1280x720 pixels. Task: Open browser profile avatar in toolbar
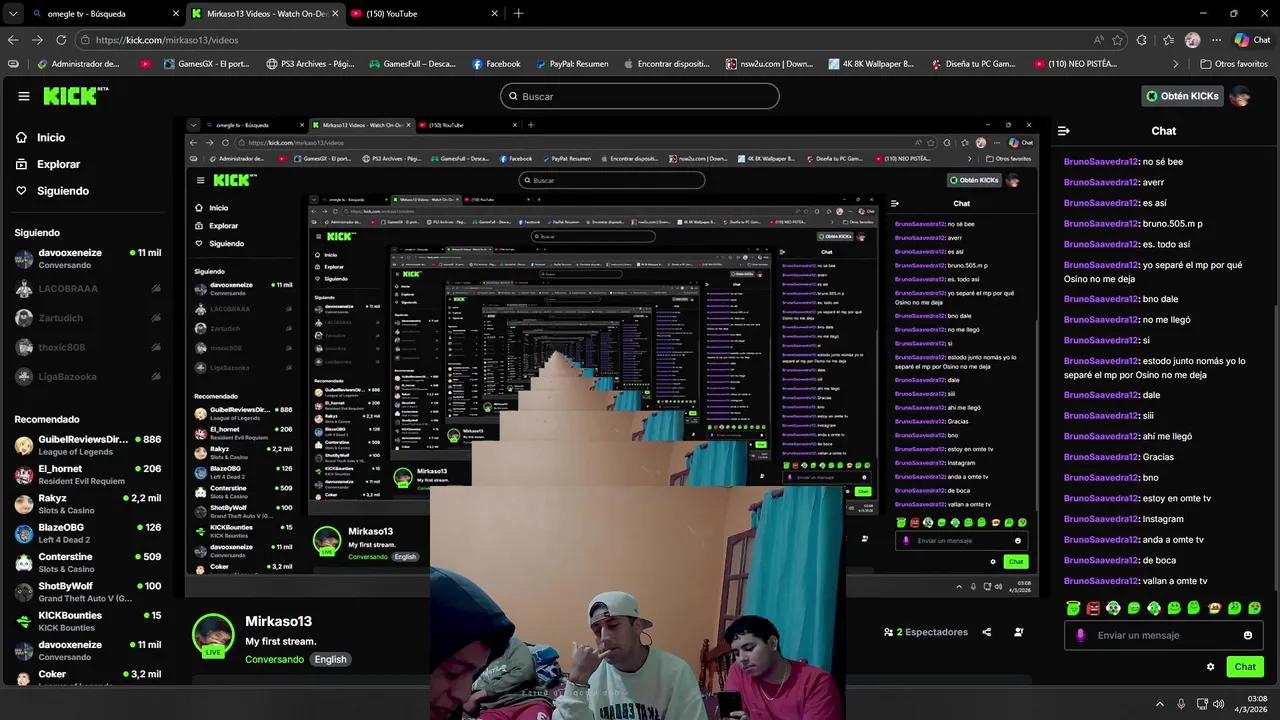[1192, 40]
